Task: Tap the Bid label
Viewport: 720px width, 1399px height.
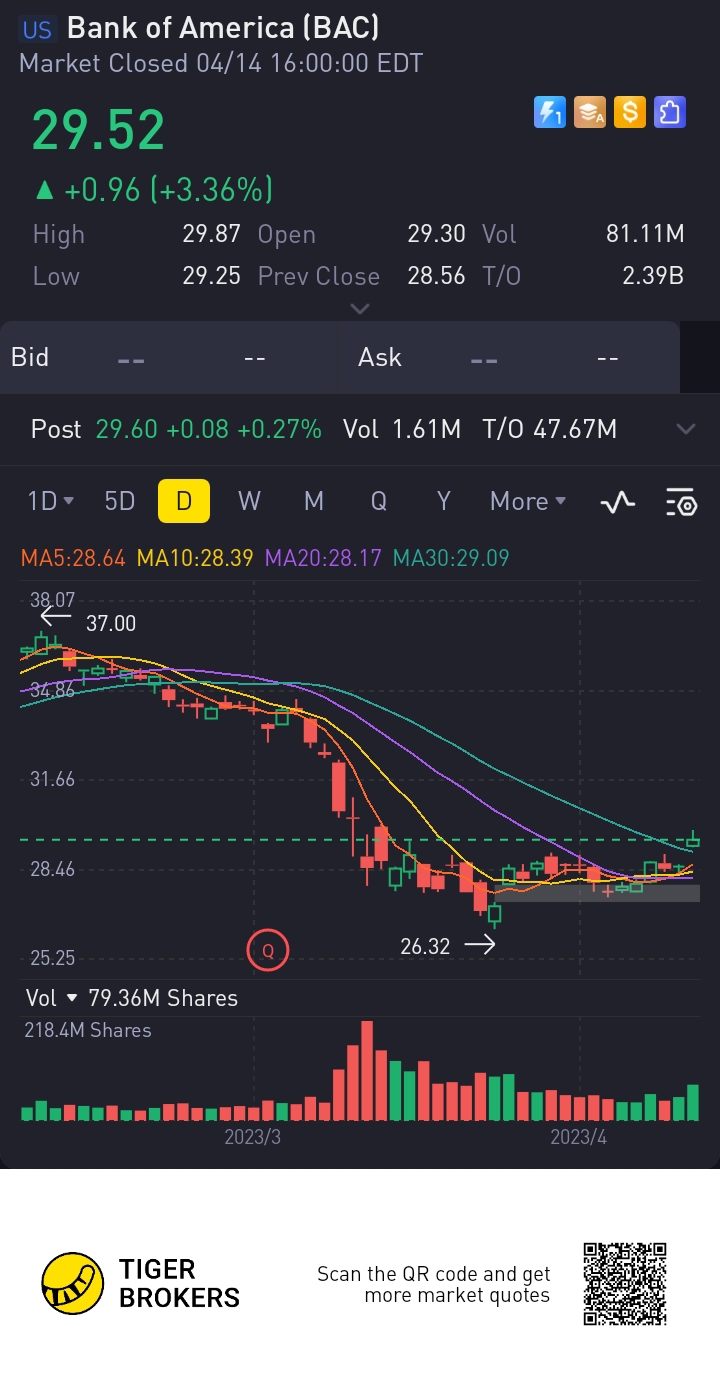Action: click(30, 357)
